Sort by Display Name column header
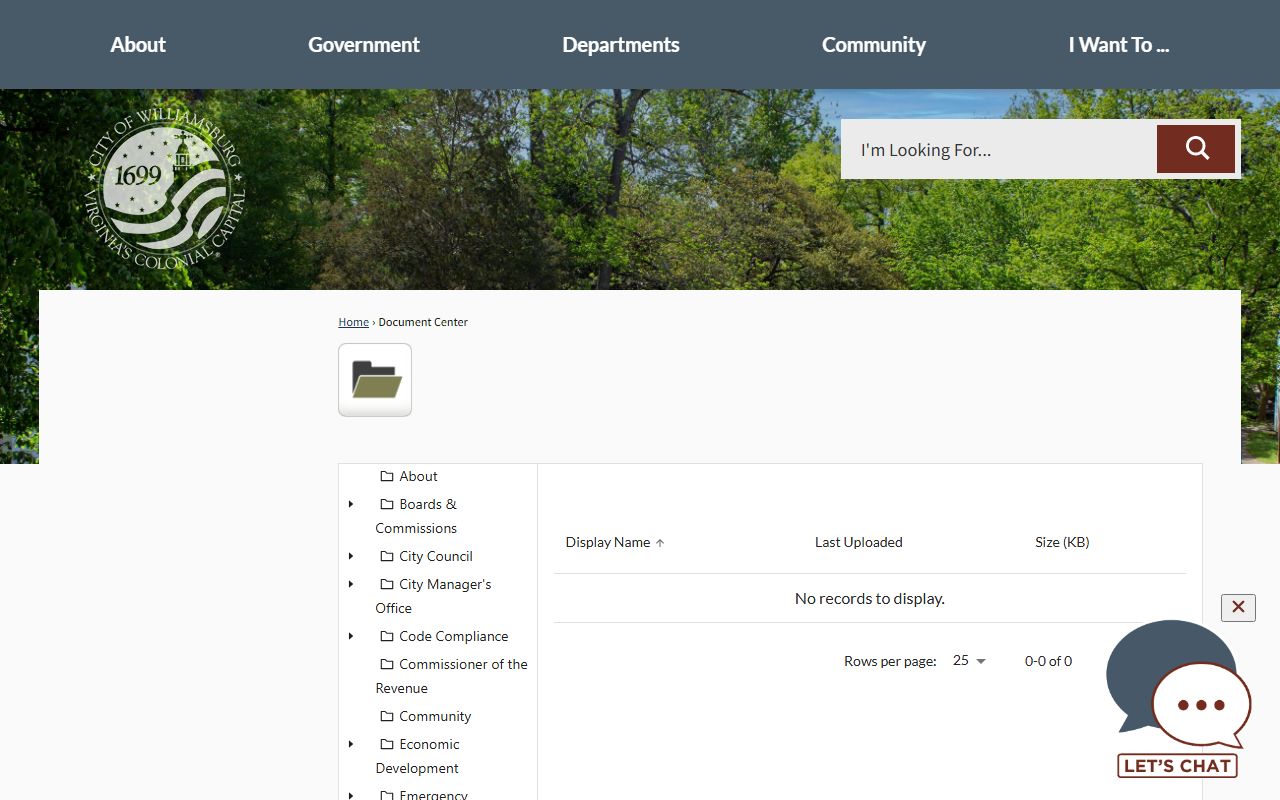The height and width of the screenshot is (800, 1280). 608,542
